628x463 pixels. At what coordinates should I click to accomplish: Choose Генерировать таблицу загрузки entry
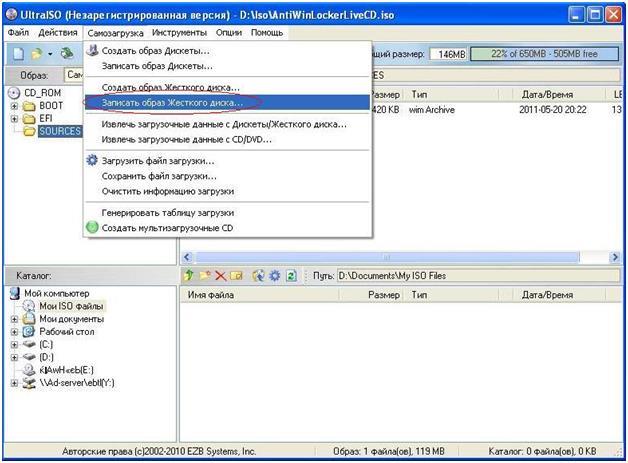point(227,213)
